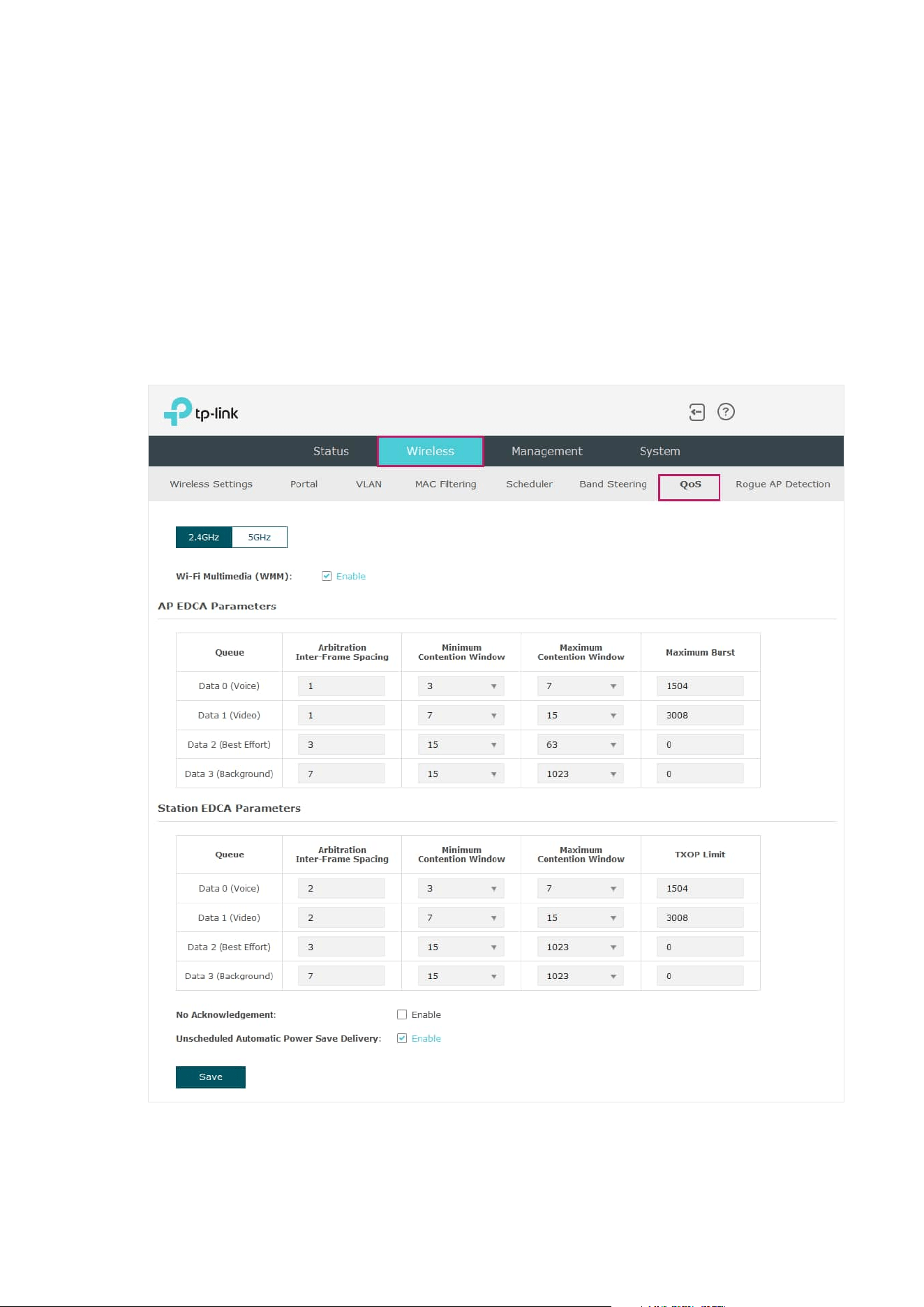Open AP Video Minimum Contention Window dropdown

461,716
